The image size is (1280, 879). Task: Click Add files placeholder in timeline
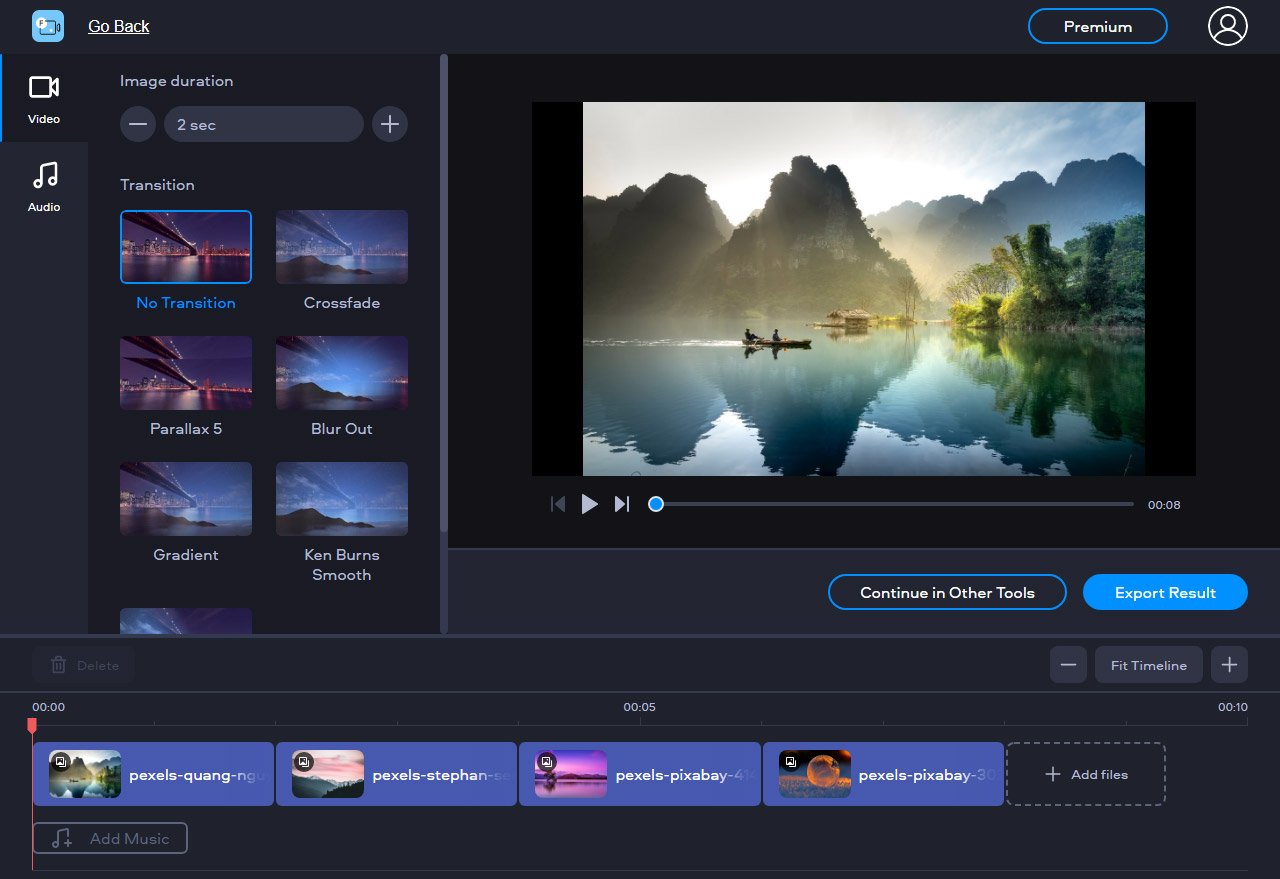tap(1085, 774)
